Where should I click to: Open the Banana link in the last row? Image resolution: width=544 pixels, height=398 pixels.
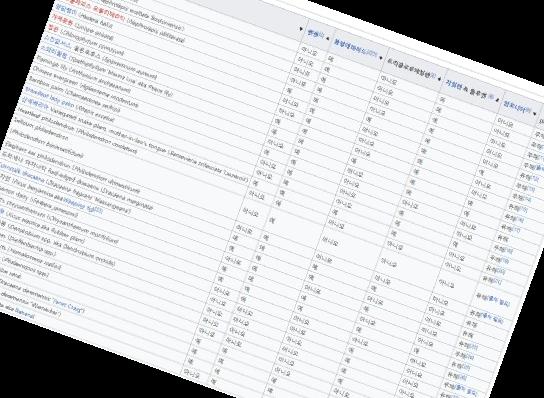pyautogui.click(x=24, y=314)
